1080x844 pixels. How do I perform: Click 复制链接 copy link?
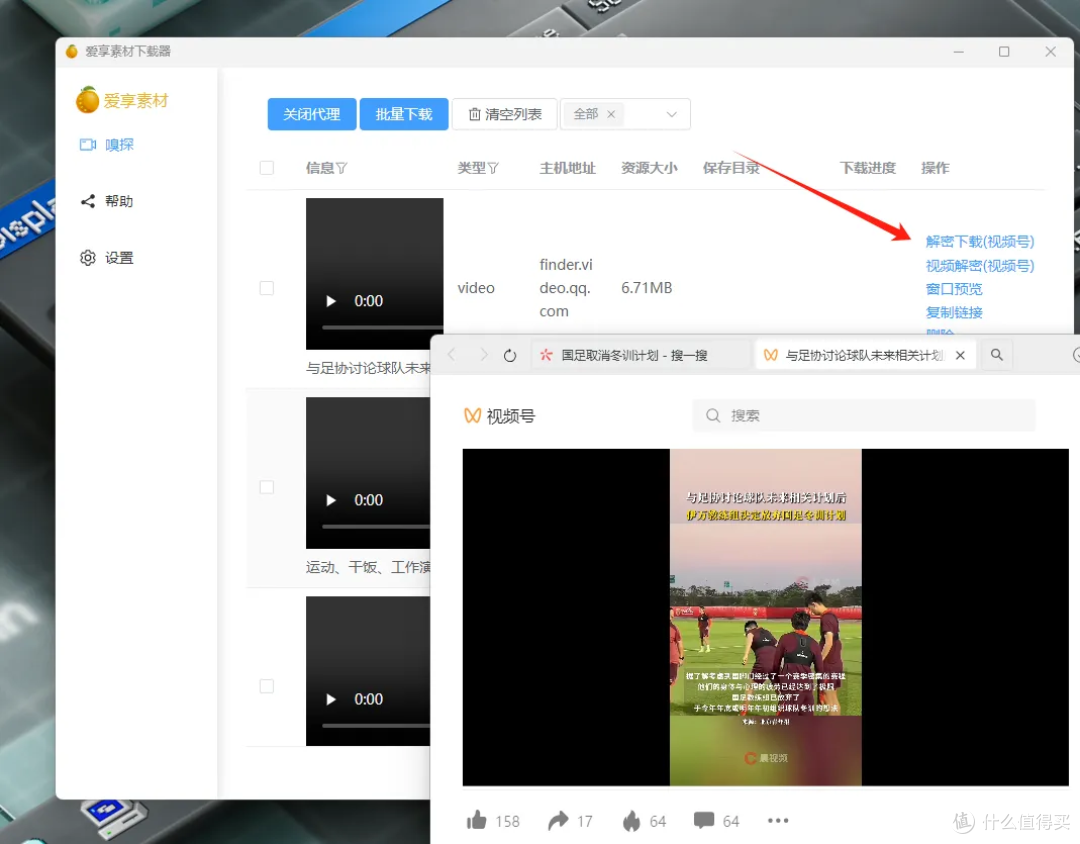(954, 313)
